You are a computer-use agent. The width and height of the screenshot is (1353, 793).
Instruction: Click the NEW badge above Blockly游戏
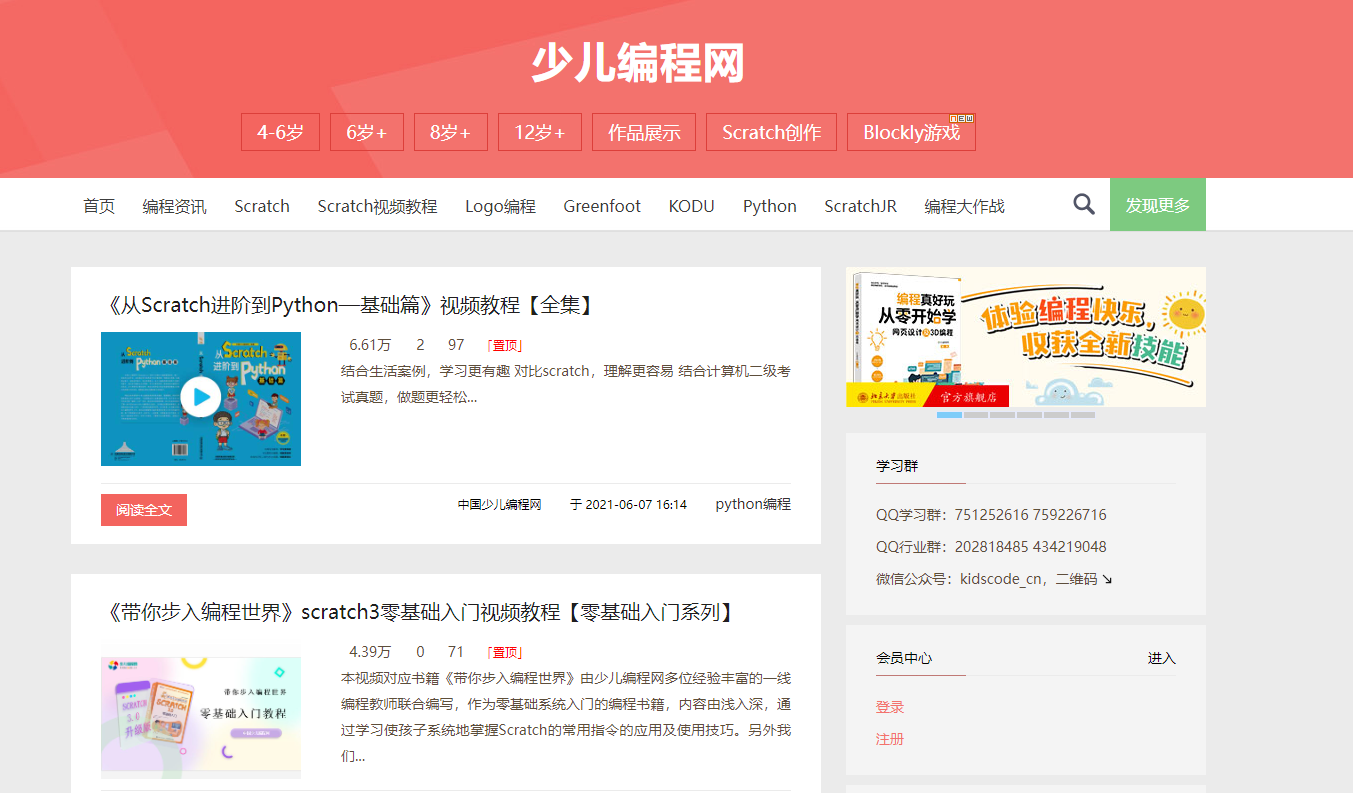coord(961,118)
